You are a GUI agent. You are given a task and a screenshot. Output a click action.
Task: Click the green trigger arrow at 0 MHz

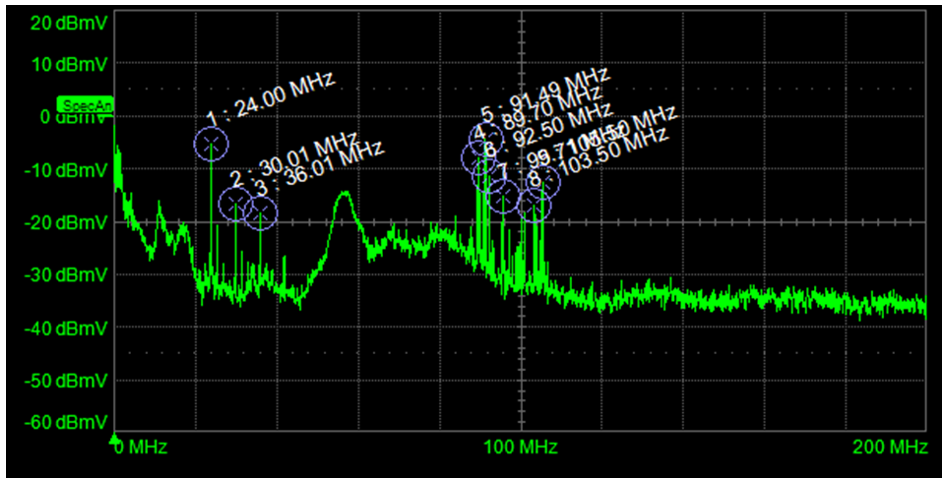point(115,437)
